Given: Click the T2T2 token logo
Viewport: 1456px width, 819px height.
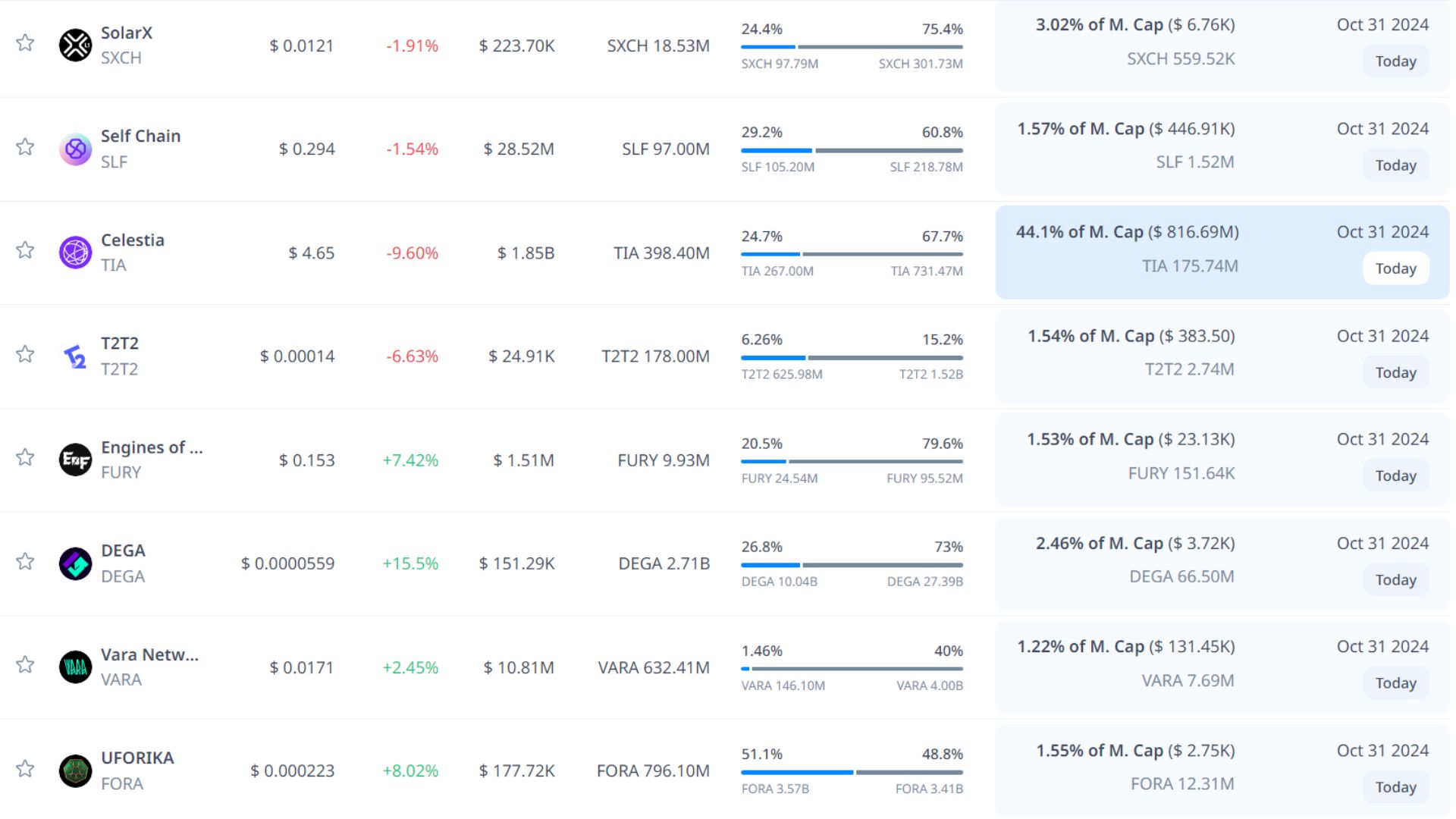Looking at the screenshot, I should click(x=75, y=356).
